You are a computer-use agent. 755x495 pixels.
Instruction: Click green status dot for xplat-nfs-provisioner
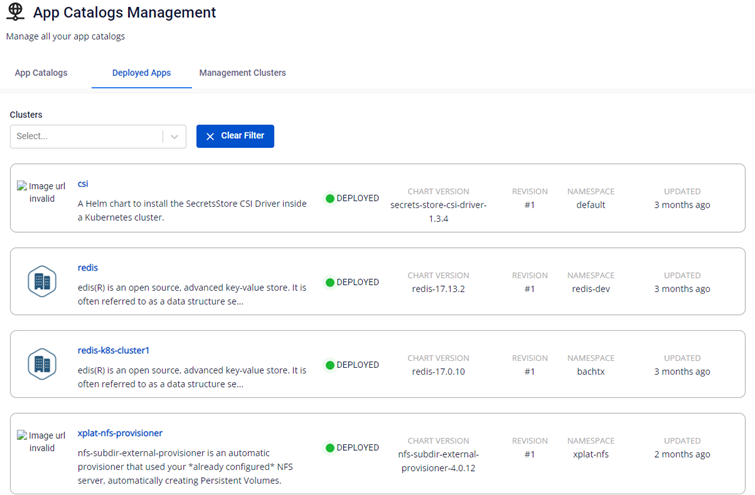click(x=329, y=448)
